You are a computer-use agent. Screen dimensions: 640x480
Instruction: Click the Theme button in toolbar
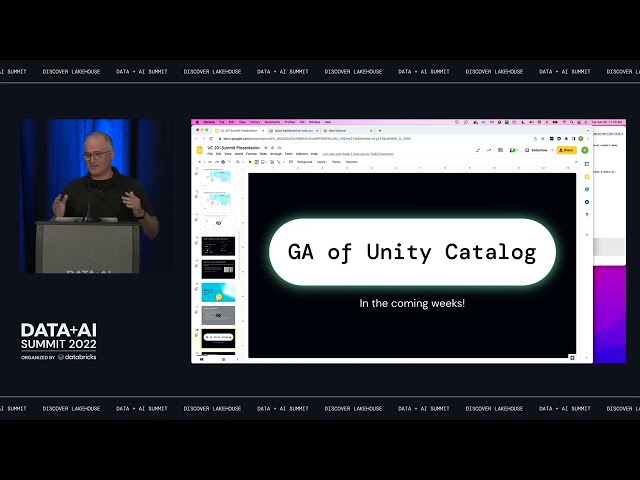coord(336,162)
